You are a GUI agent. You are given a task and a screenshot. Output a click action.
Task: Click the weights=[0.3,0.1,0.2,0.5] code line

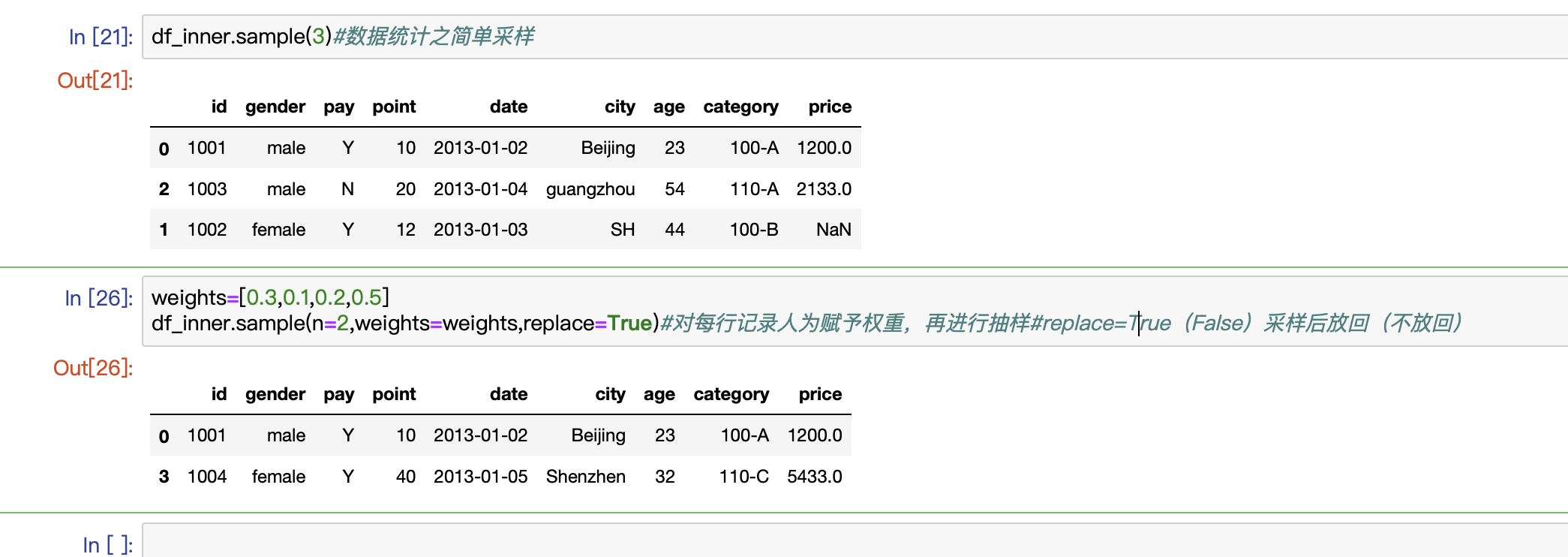(270, 298)
